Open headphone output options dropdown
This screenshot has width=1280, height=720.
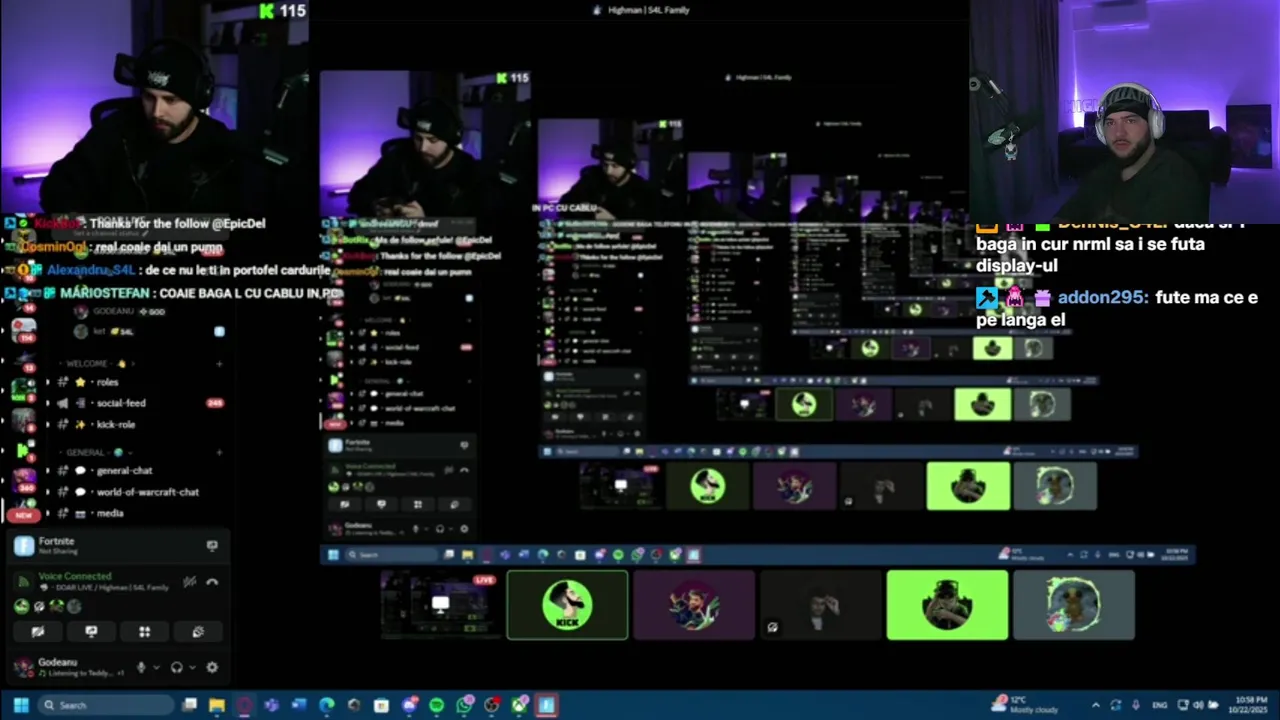[191, 667]
